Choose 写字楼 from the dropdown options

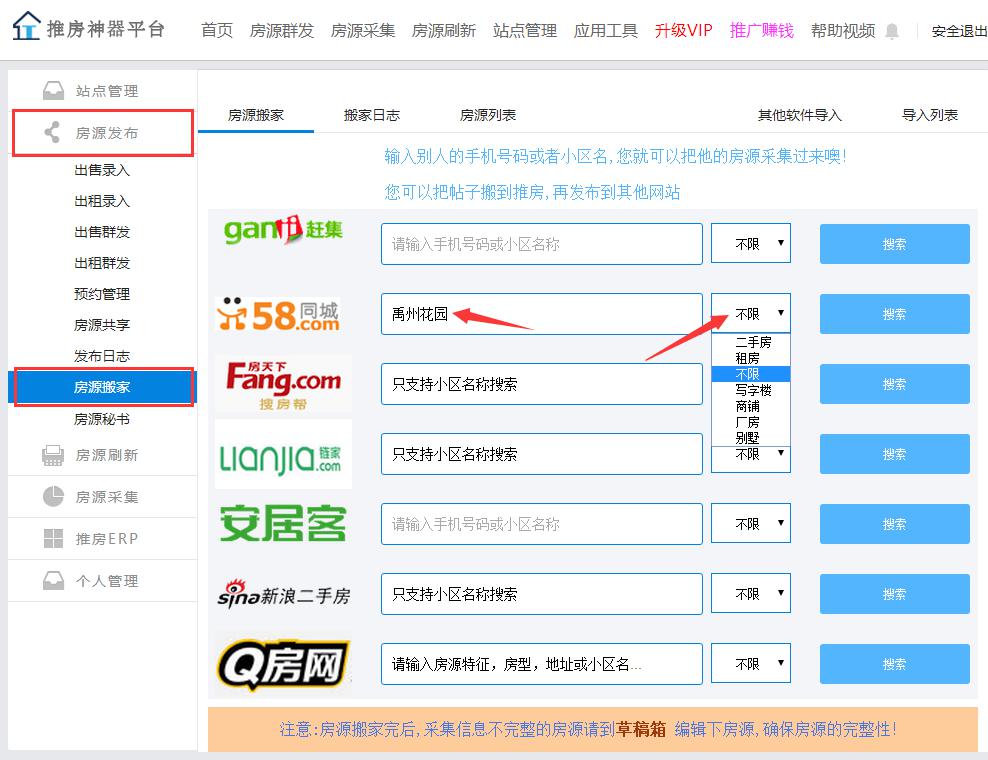(x=752, y=390)
